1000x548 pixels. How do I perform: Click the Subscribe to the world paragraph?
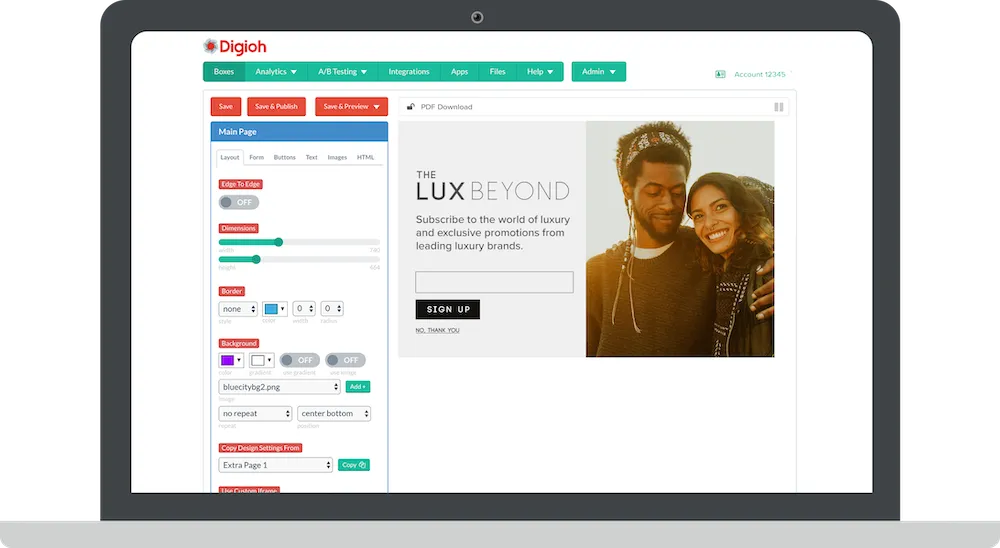[x=493, y=233]
